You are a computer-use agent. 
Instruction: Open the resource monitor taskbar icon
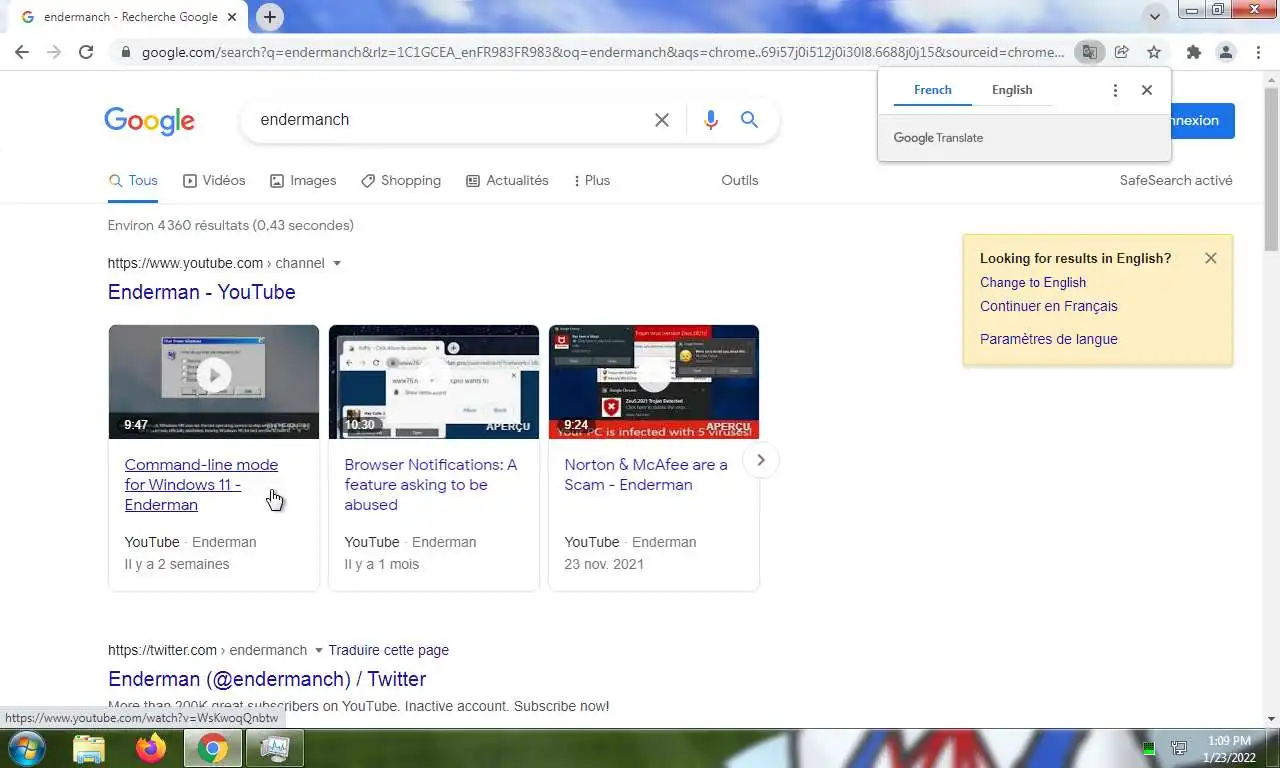click(x=274, y=748)
